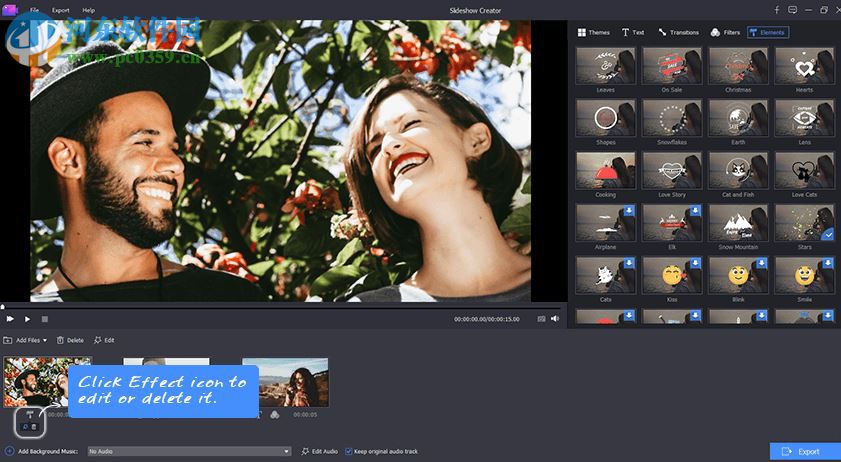Click the filter effect icon near 00:00:05
This screenshot has height=462, width=841.
tap(275, 415)
